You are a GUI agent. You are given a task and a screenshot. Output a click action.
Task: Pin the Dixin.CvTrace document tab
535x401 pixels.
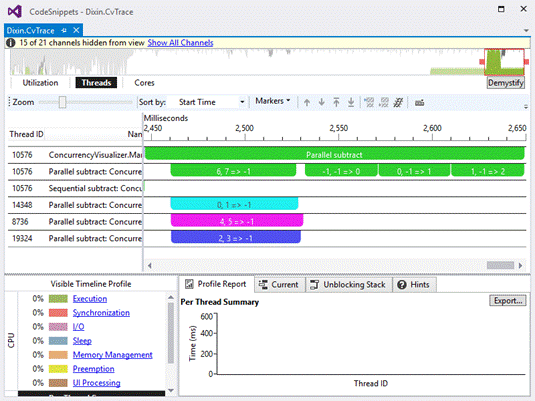coord(64,31)
